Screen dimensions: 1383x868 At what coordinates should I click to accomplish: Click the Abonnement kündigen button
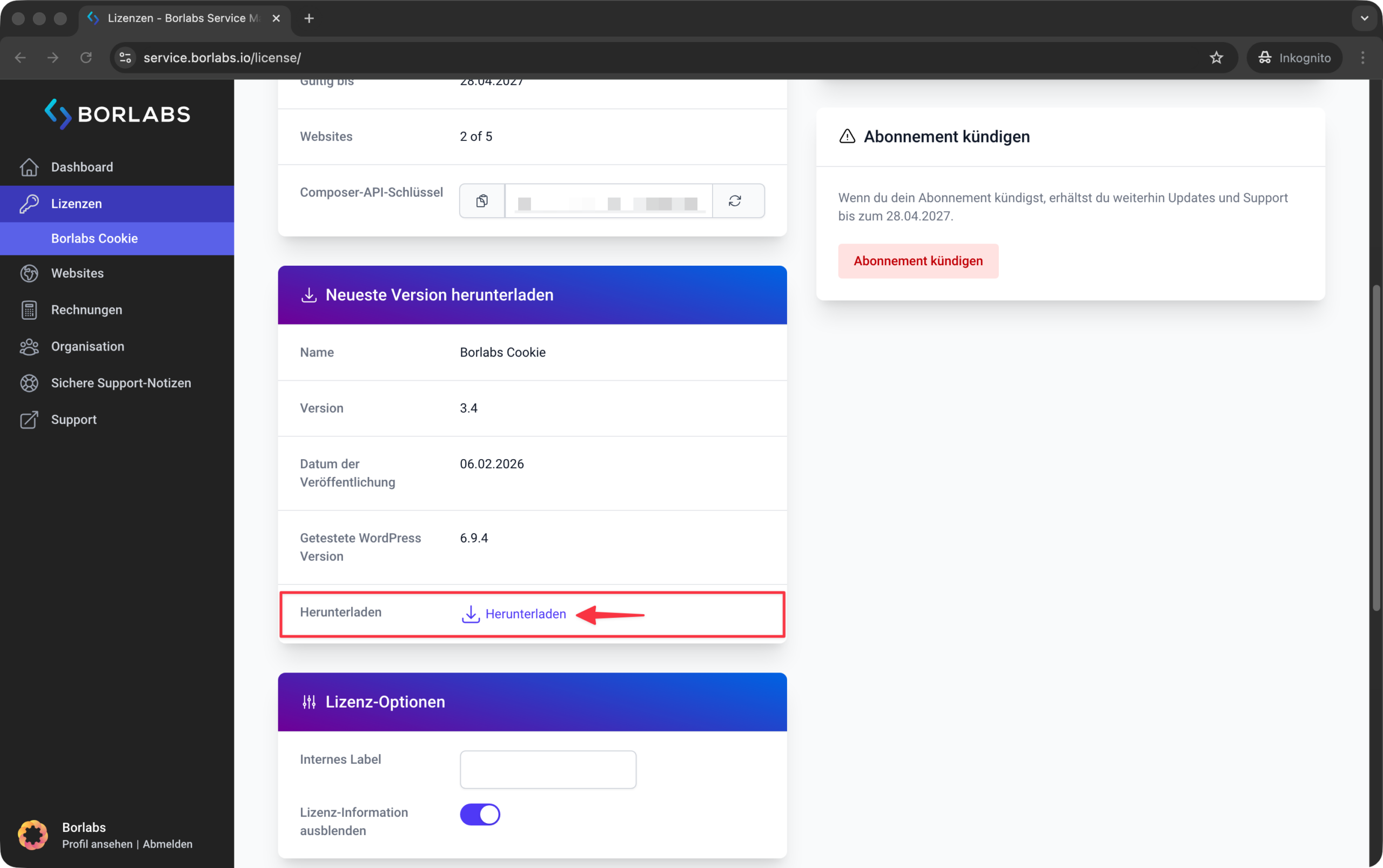click(x=918, y=261)
